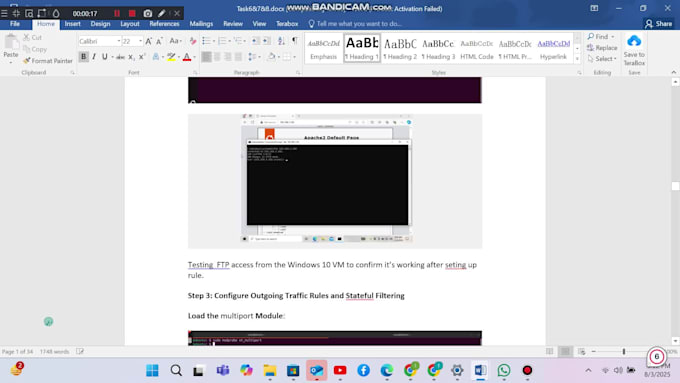
Task: Increase indent icon
Action: pyautogui.click(x=266, y=41)
